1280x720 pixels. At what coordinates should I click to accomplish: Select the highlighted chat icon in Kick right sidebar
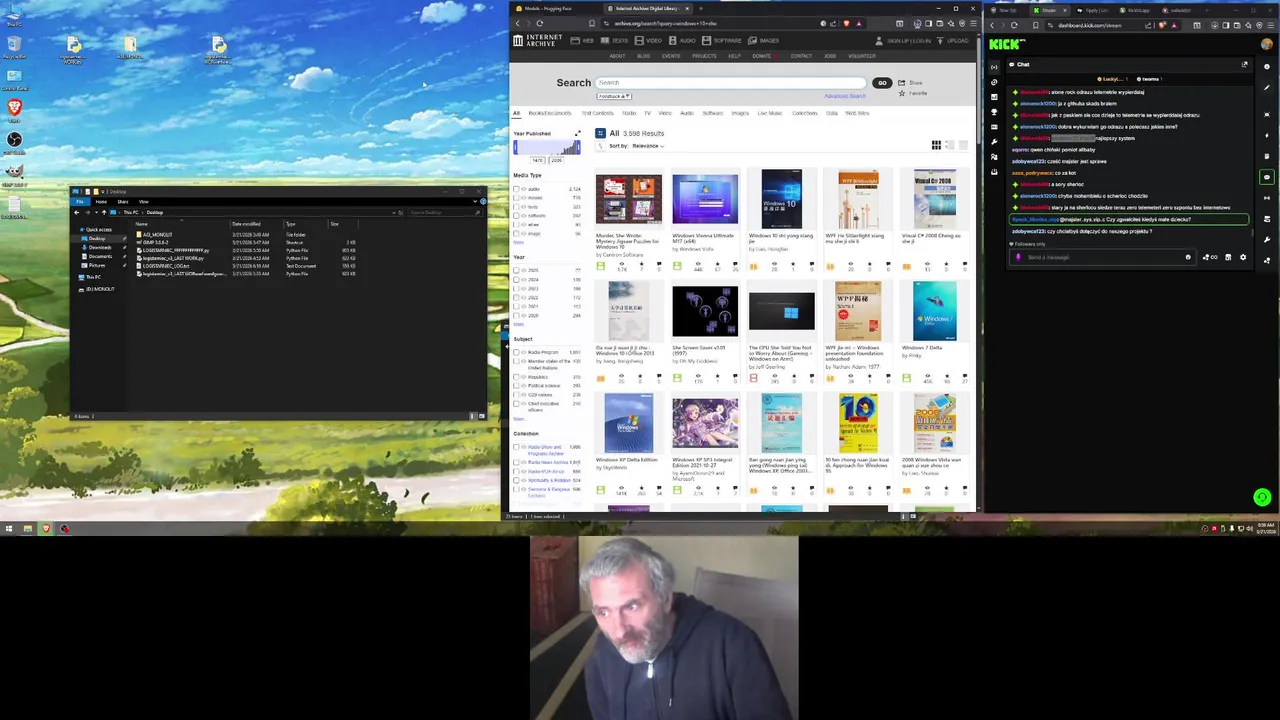pyautogui.click(x=1267, y=177)
